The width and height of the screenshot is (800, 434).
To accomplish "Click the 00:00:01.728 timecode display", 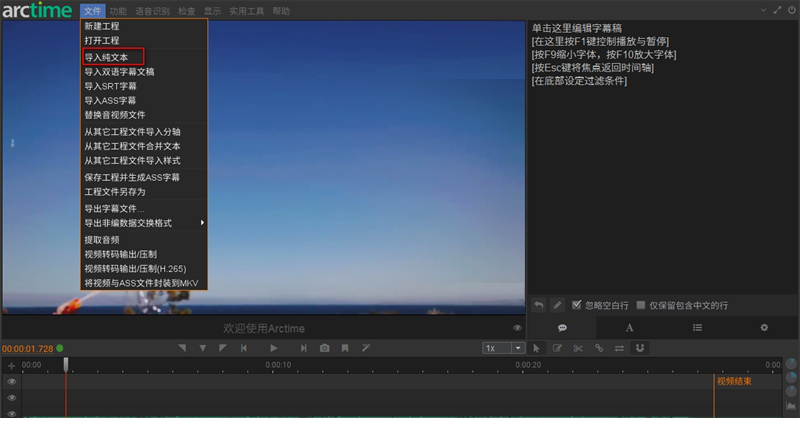I will point(28,349).
